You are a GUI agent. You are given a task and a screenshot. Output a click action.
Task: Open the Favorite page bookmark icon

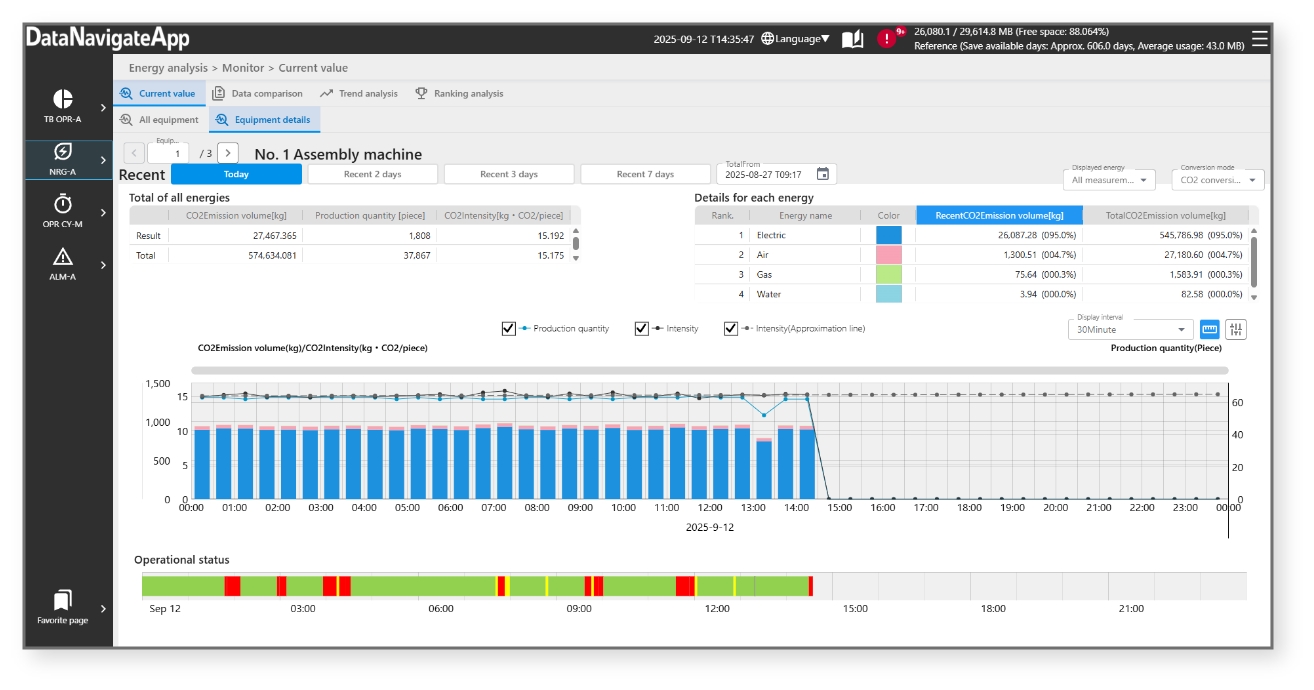63,601
